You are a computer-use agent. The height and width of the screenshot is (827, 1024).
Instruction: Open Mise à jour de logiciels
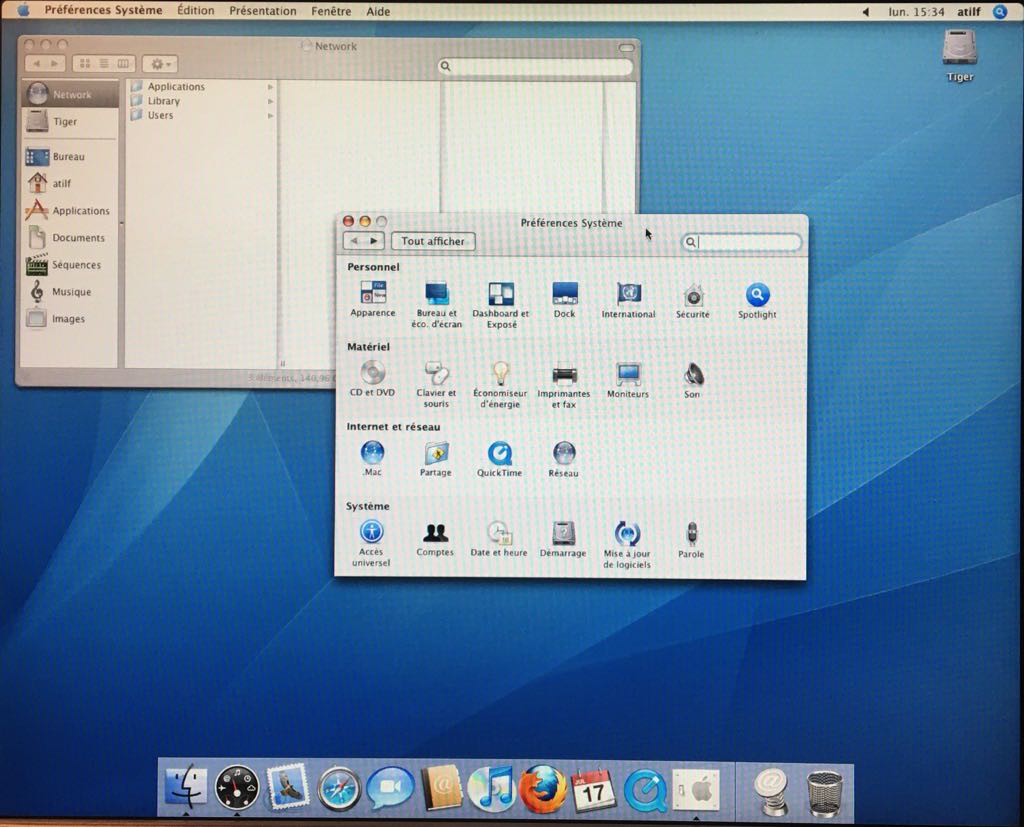(627, 534)
